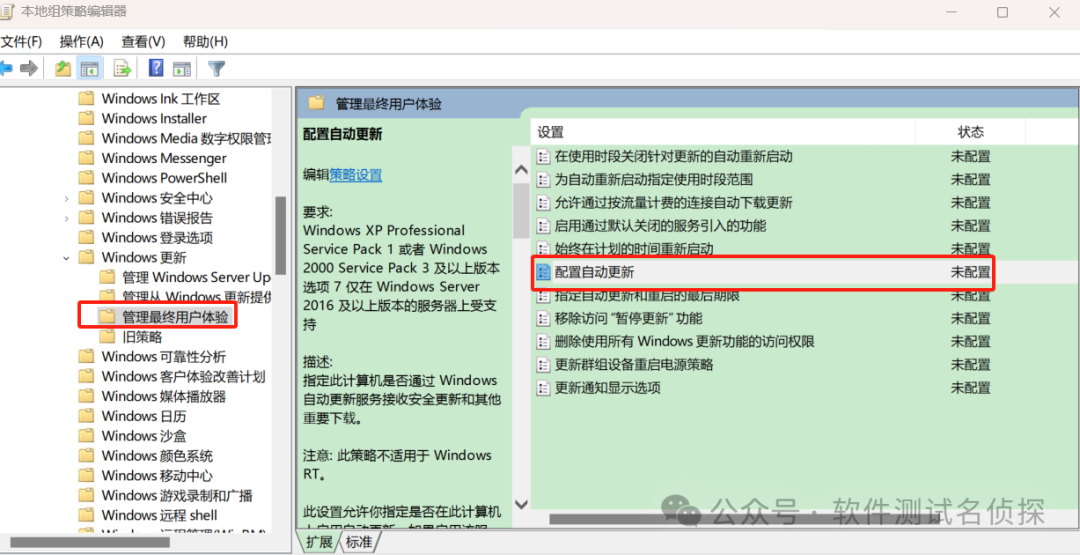This screenshot has height=555, width=1080.
Task: Expand the Windows 安全中心 tree node
Action: tap(66, 198)
